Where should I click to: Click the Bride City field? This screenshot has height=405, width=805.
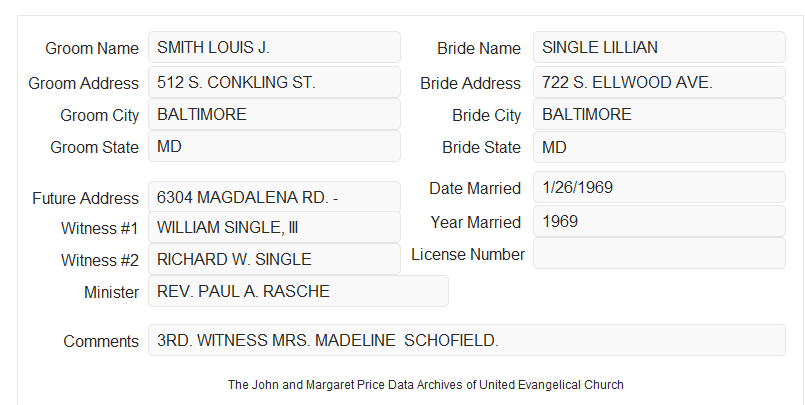pos(659,114)
